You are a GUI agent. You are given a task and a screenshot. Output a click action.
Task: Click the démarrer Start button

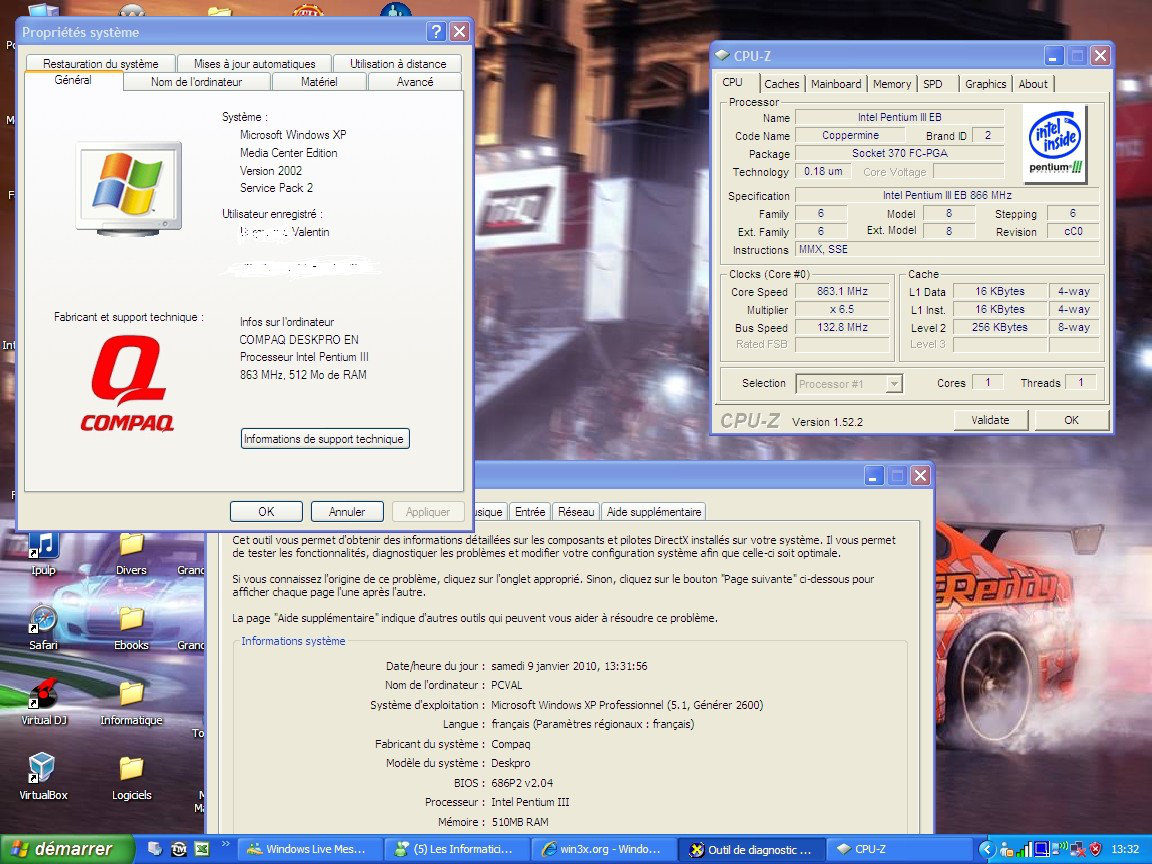67,849
